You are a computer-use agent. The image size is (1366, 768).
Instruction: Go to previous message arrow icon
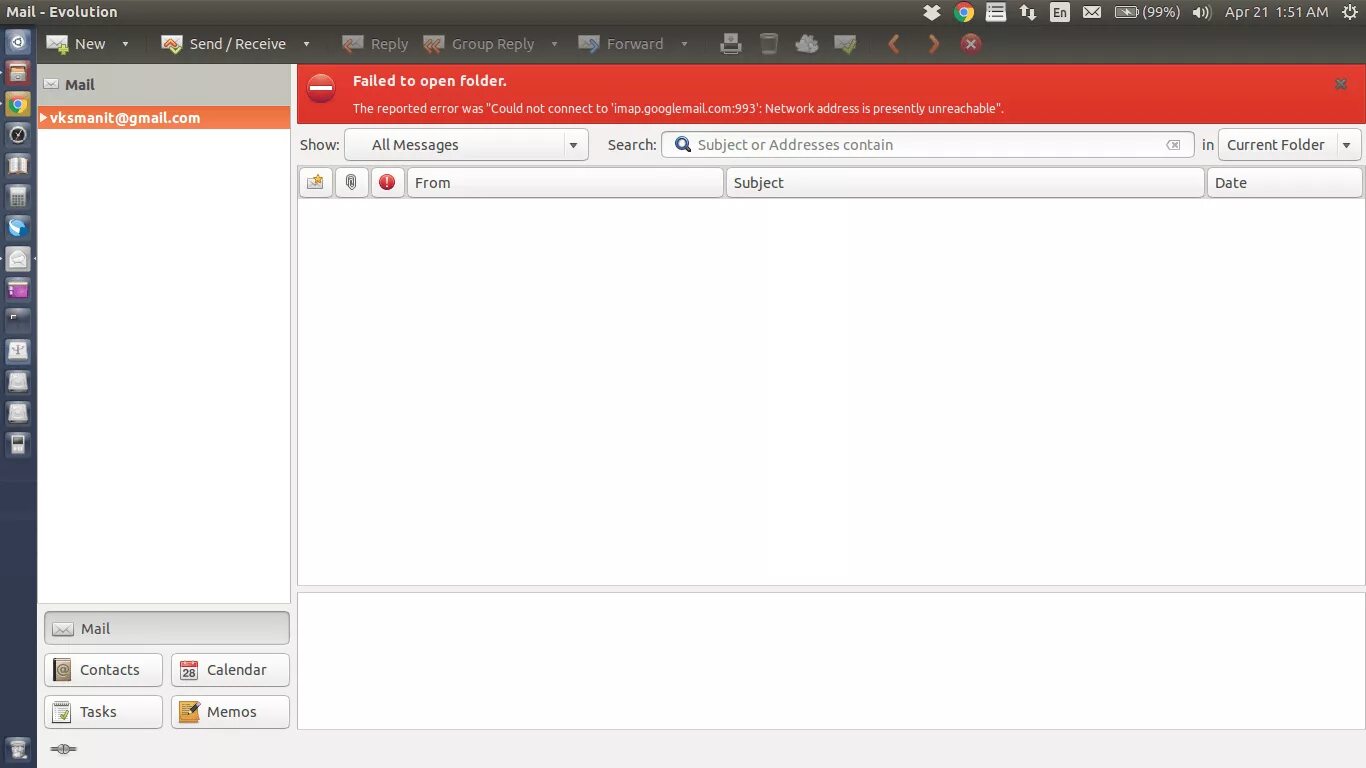click(894, 44)
